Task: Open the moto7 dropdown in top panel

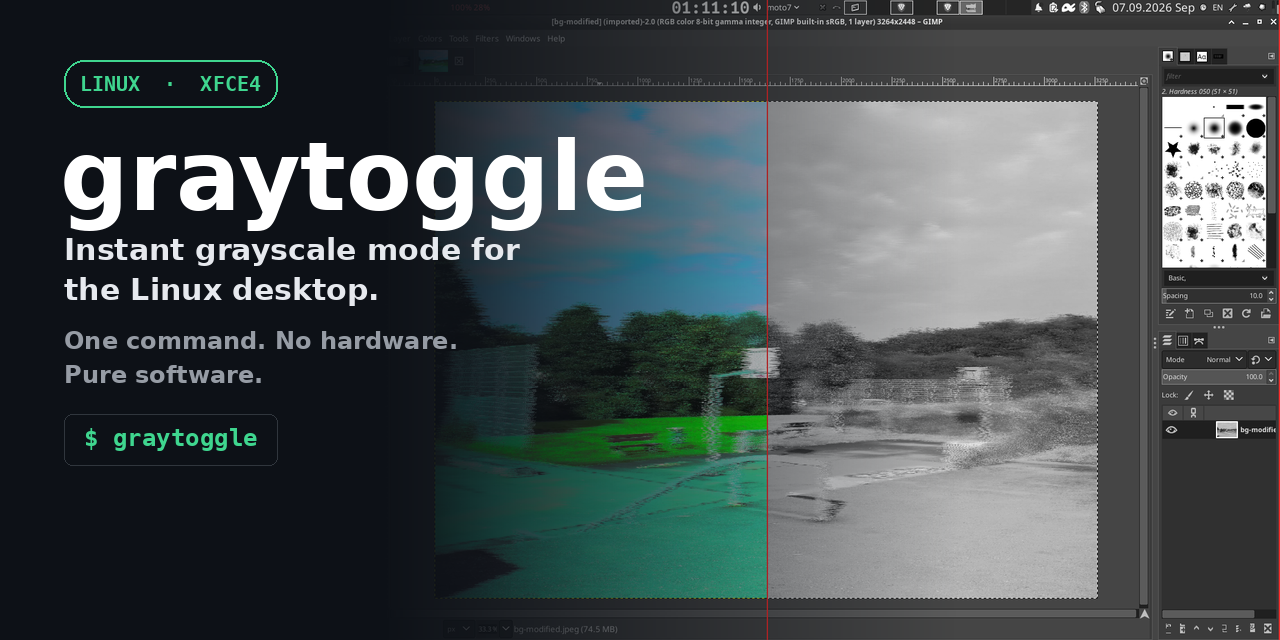Action: point(783,7)
